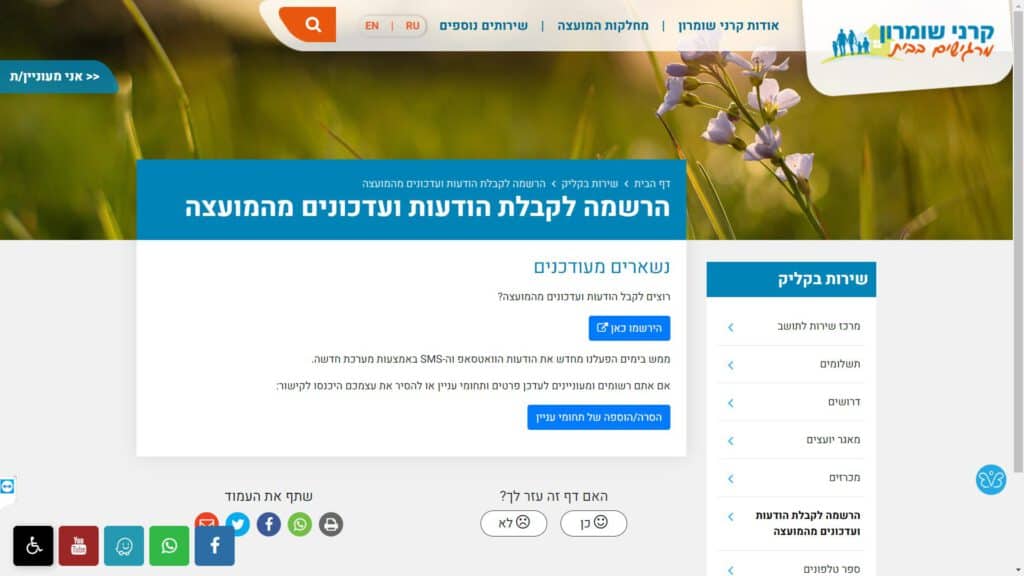
Task: Open the אודות קרני שומרון menu
Action: (729, 26)
